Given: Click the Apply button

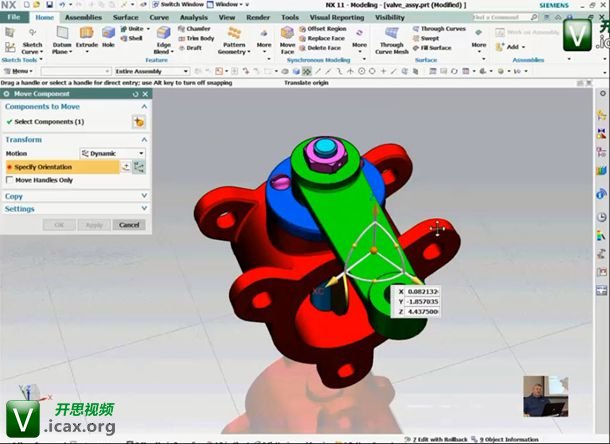Looking at the screenshot, I should pyautogui.click(x=94, y=225).
